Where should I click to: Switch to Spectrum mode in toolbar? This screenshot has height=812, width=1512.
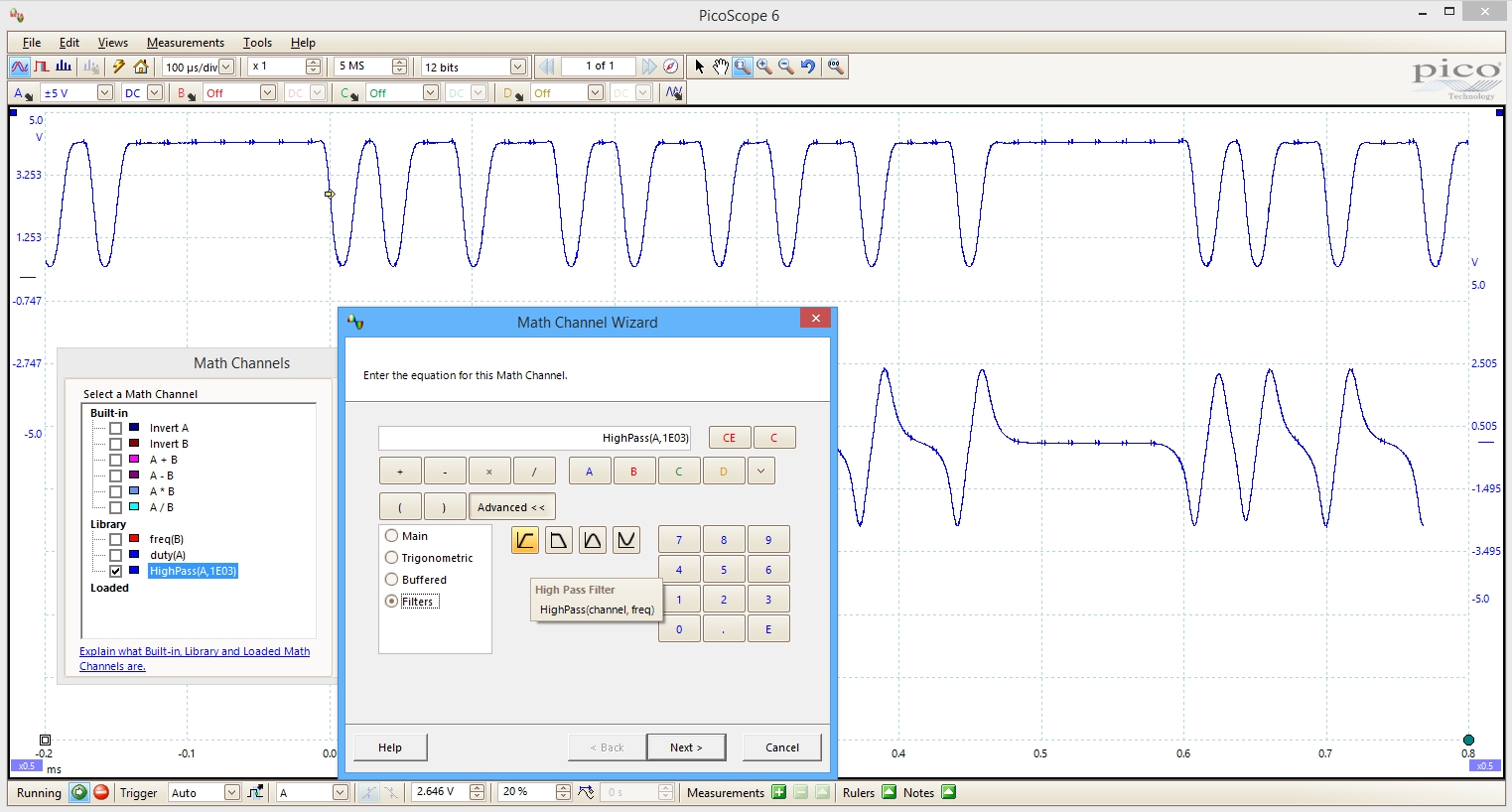click(64, 67)
